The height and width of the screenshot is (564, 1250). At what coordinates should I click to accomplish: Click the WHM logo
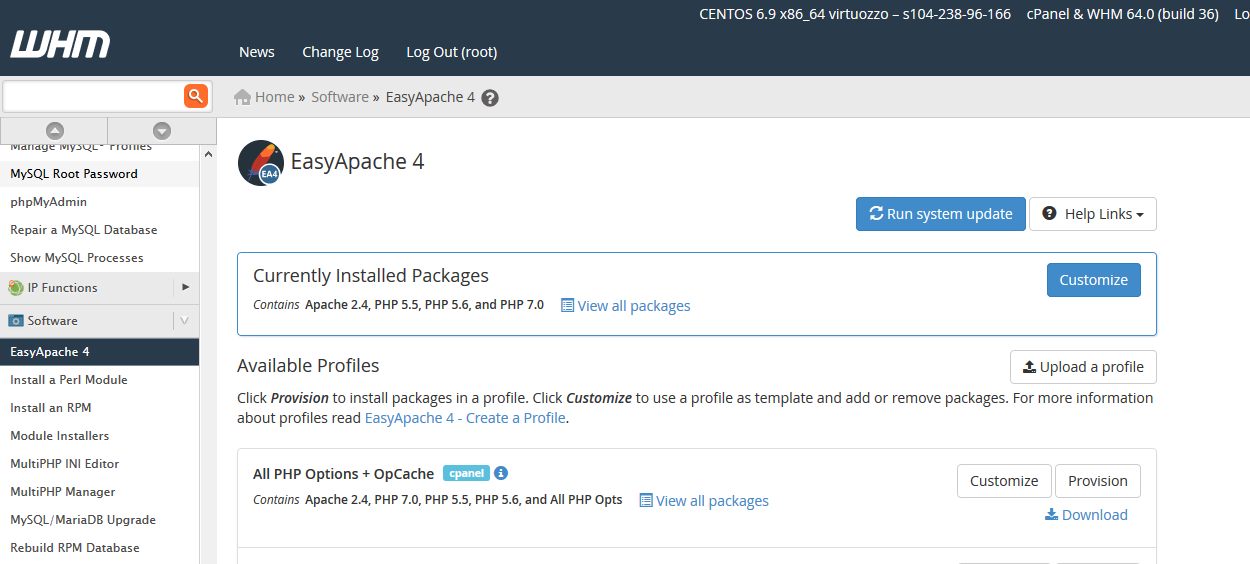(60, 45)
